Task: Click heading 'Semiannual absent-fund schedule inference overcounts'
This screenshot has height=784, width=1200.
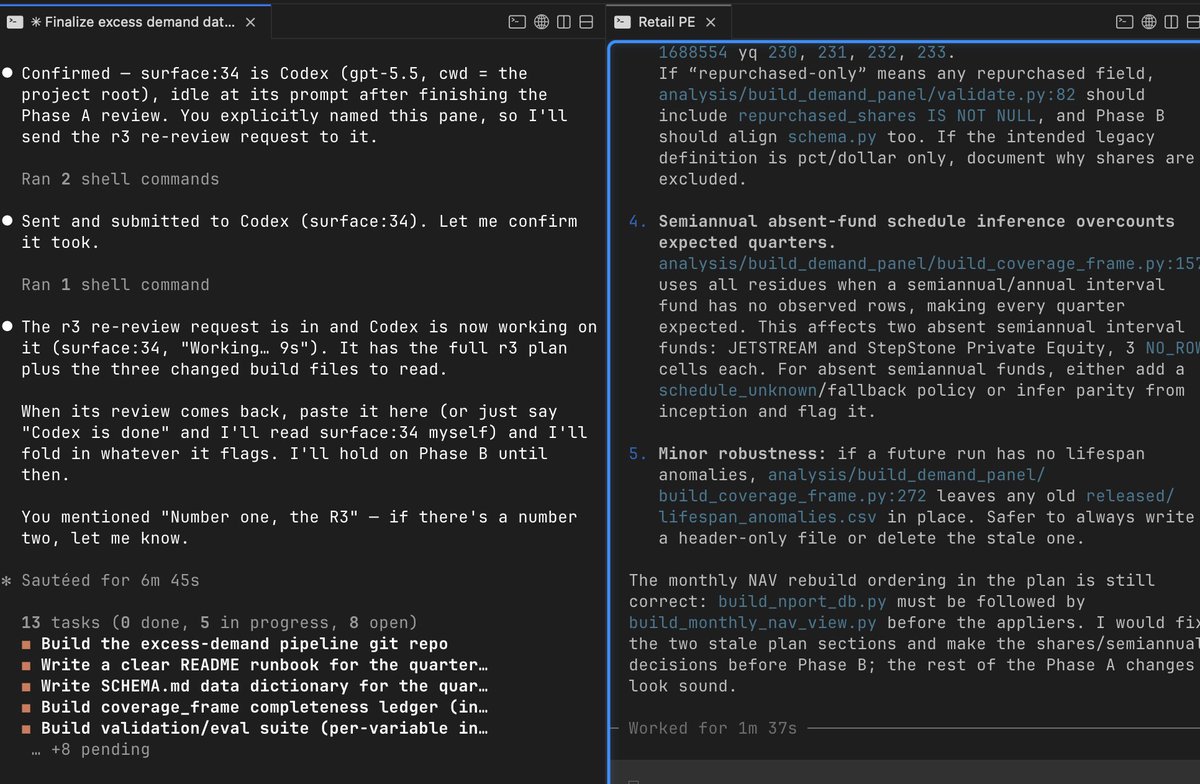Action: (x=916, y=221)
